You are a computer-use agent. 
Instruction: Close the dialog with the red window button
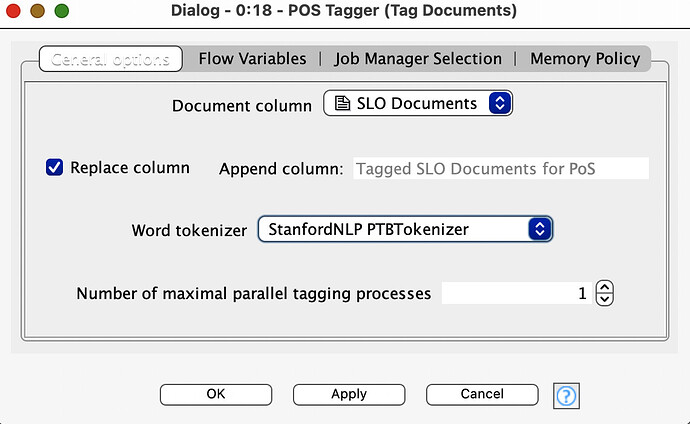(14, 11)
